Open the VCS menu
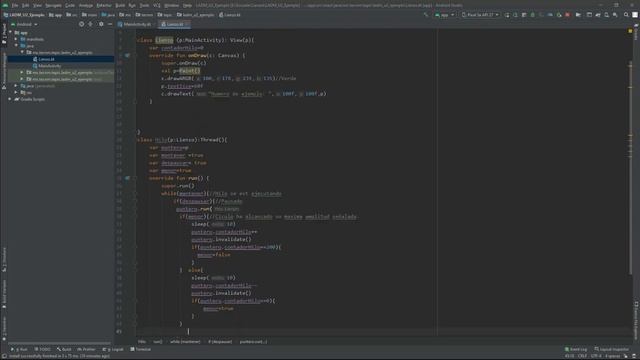Image resolution: width=640 pixels, height=360 pixels. click(x=157, y=5)
